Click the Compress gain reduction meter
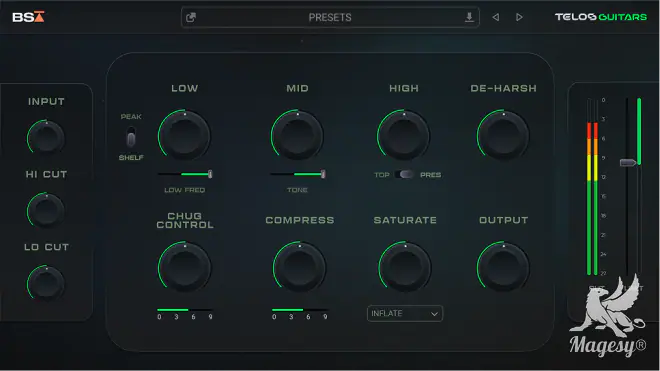 click(x=300, y=314)
